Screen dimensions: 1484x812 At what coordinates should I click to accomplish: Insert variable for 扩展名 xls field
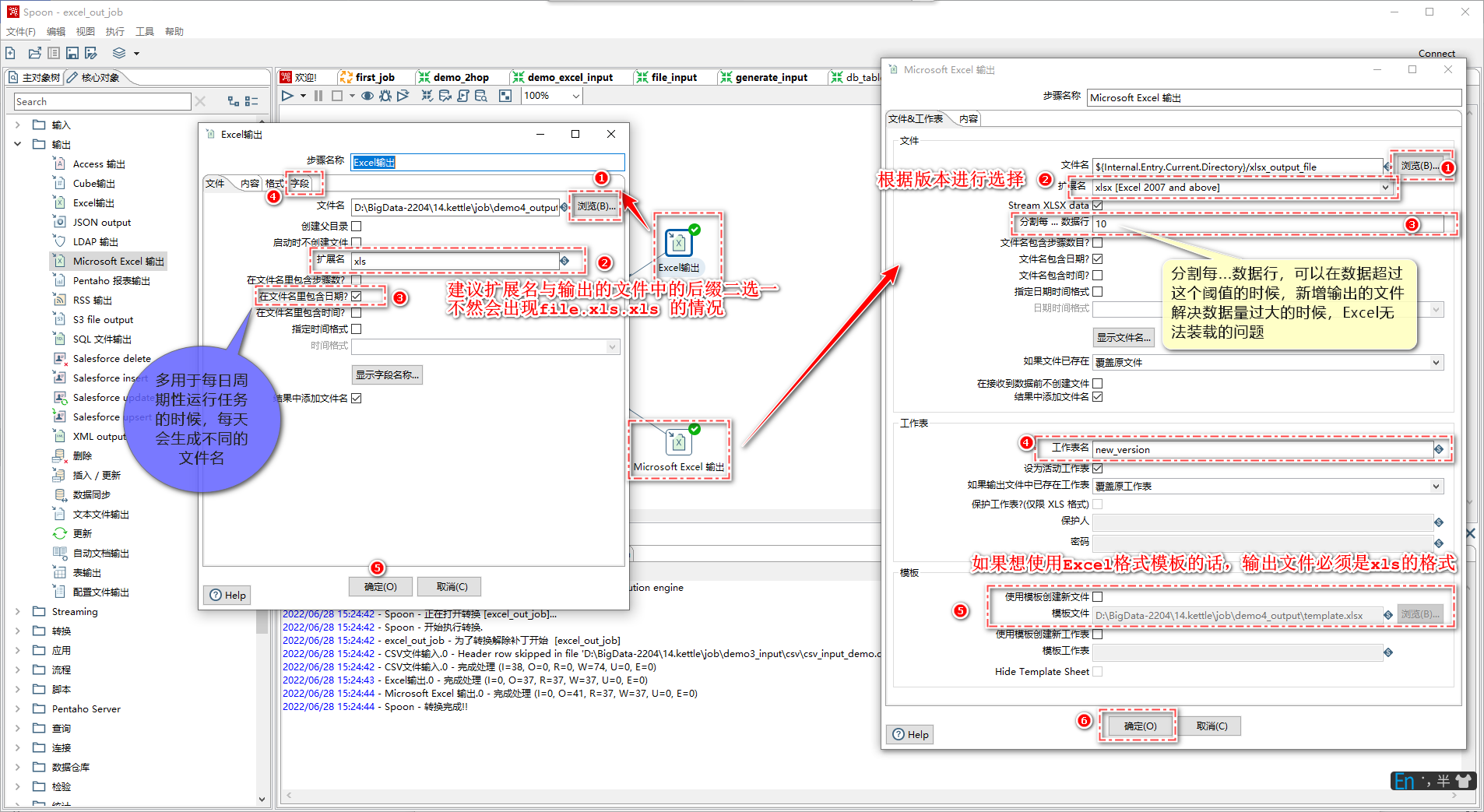(x=564, y=261)
